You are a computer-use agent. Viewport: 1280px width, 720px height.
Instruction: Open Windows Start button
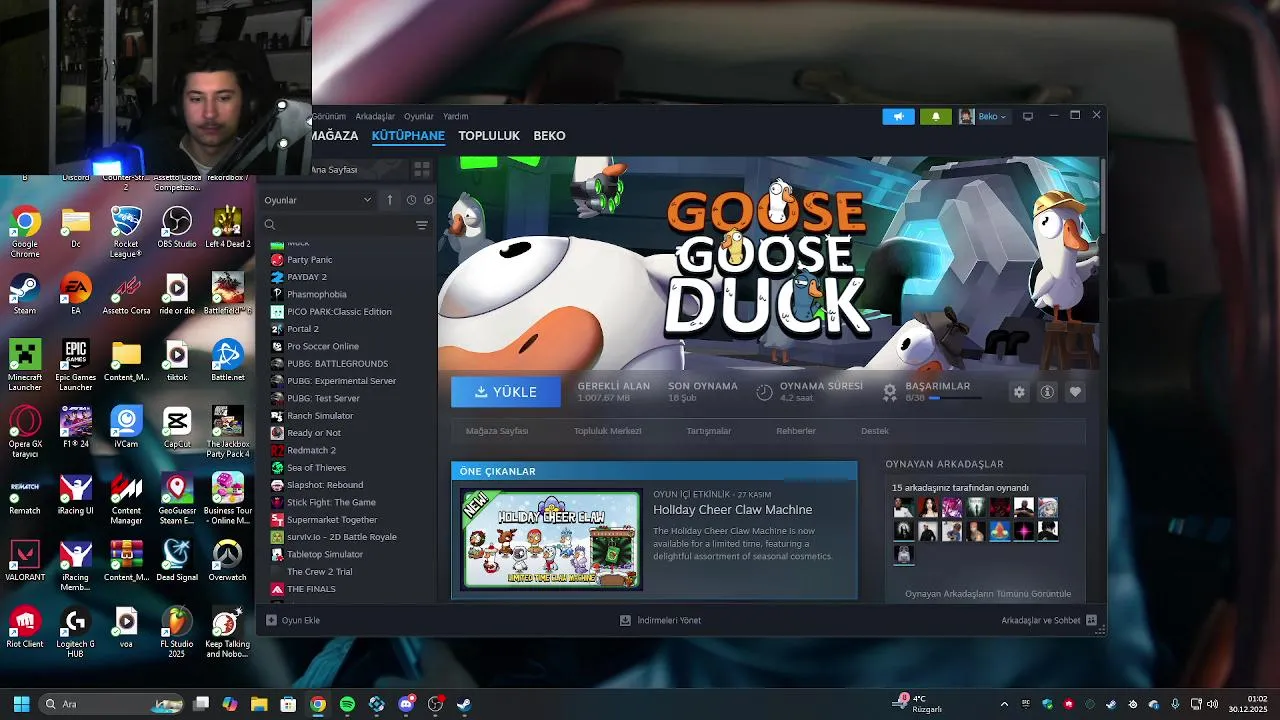(21, 704)
